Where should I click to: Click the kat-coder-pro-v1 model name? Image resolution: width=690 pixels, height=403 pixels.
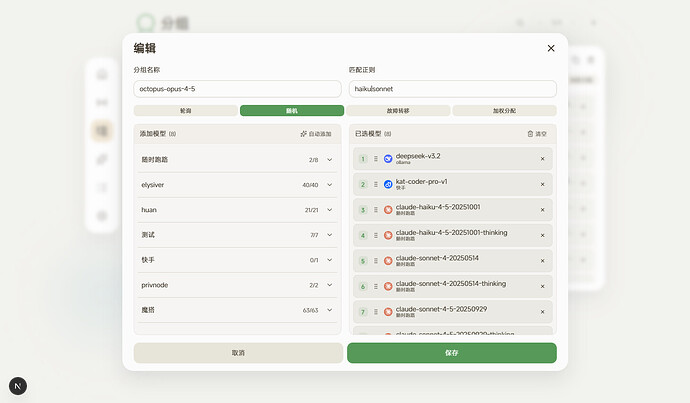click(x=422, y=181)
